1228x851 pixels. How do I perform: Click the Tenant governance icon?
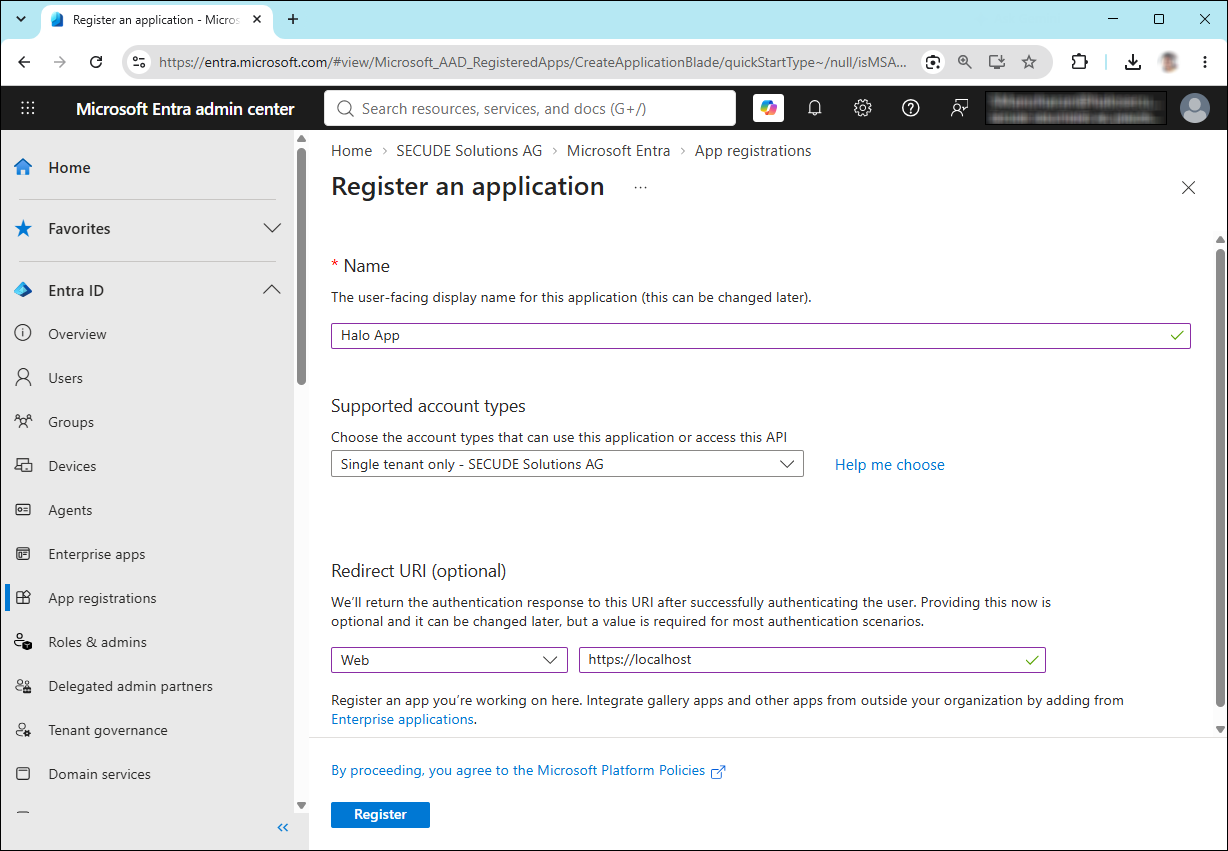23,730
